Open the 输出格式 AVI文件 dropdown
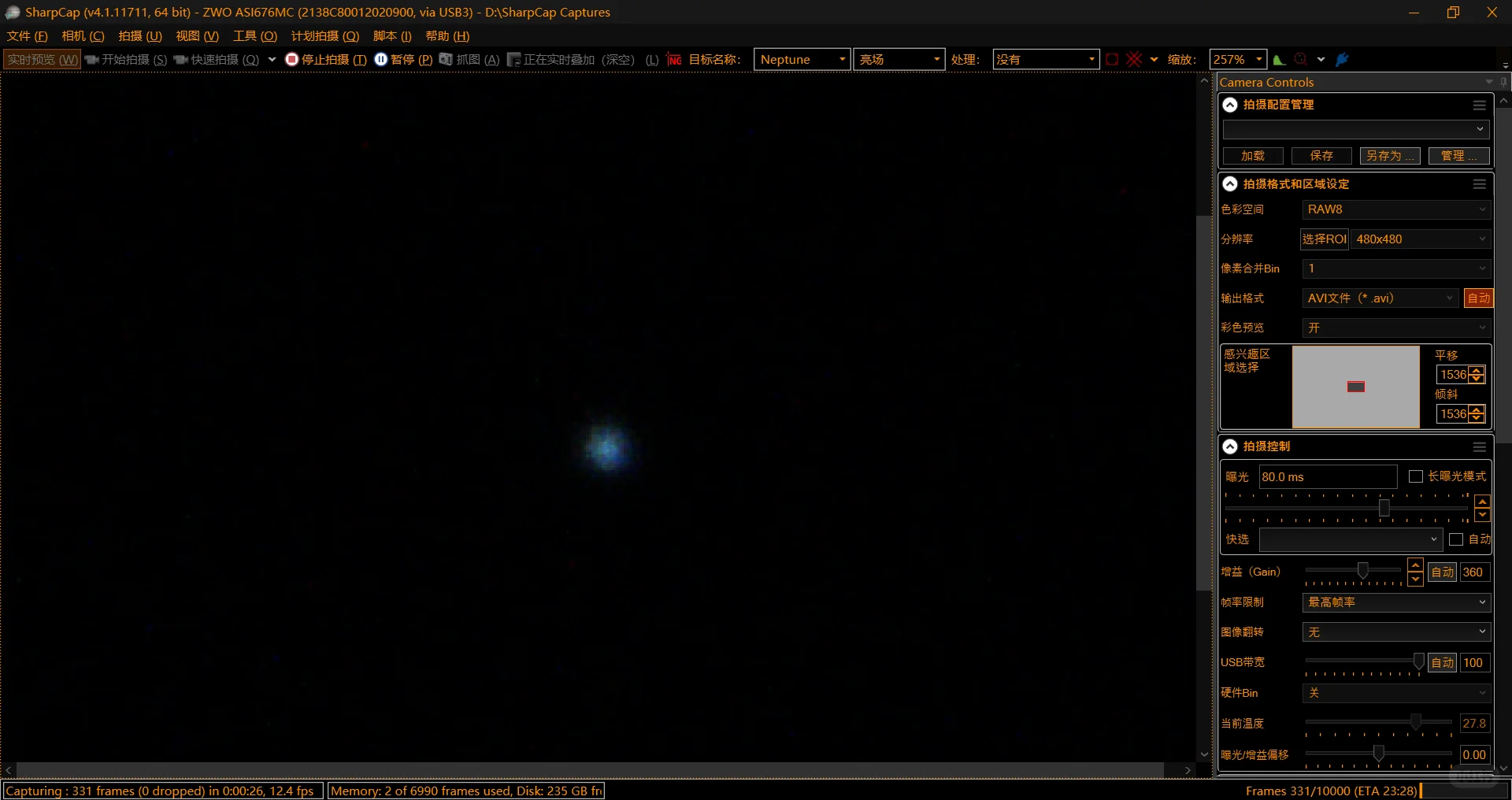 [1380, 298]
